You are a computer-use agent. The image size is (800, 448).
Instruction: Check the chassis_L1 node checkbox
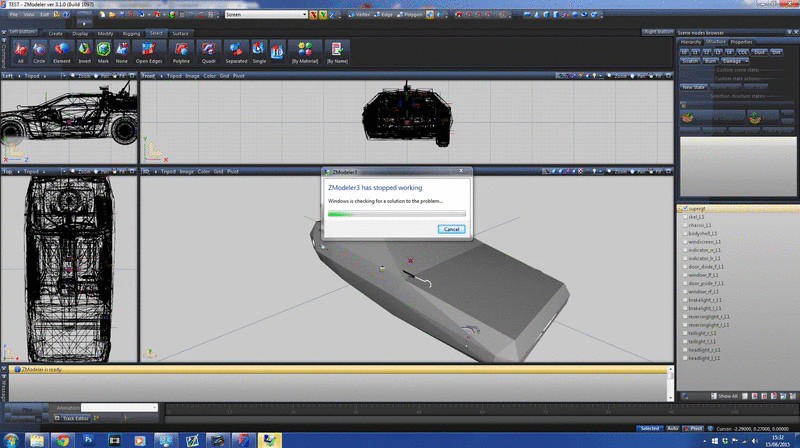685,225
